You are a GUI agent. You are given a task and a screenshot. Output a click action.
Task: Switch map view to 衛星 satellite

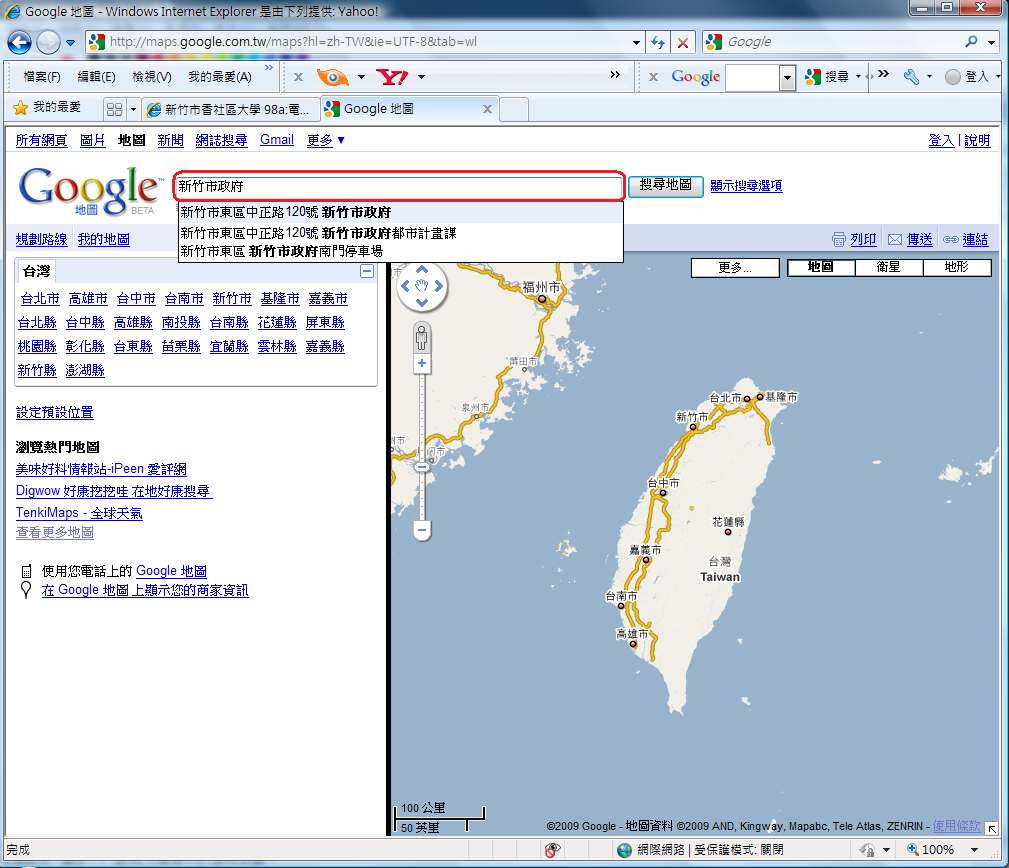pos(888,267)
